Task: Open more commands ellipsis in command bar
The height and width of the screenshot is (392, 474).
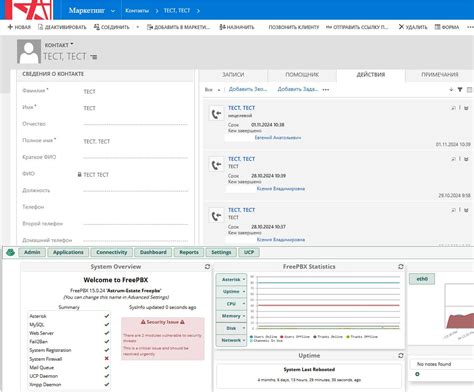Action: click(470, 27)
